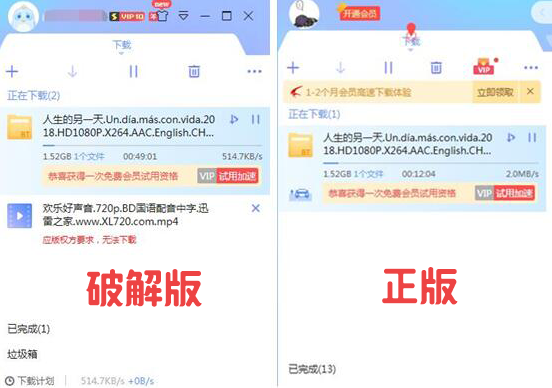The image size is (552, 388).
Task: Click the trash delete icon in left toolbar
Action: pyautogui.click(x=194, y=71)
